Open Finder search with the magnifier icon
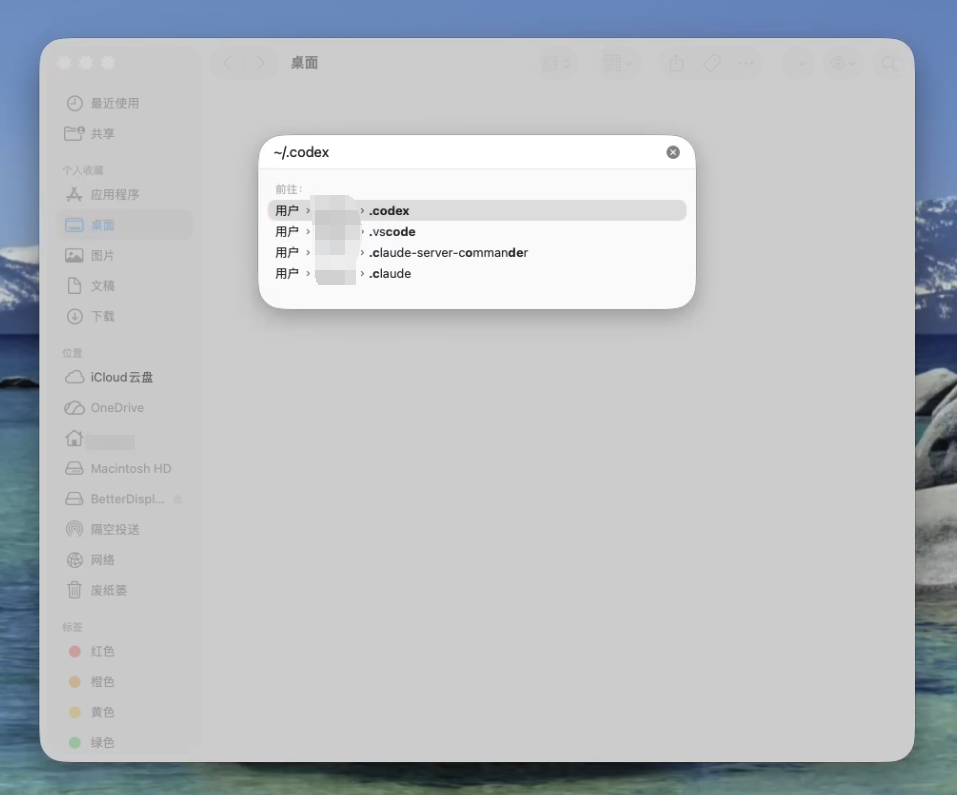The height and width of the screenshot is (795, 957). click(889, 63)
